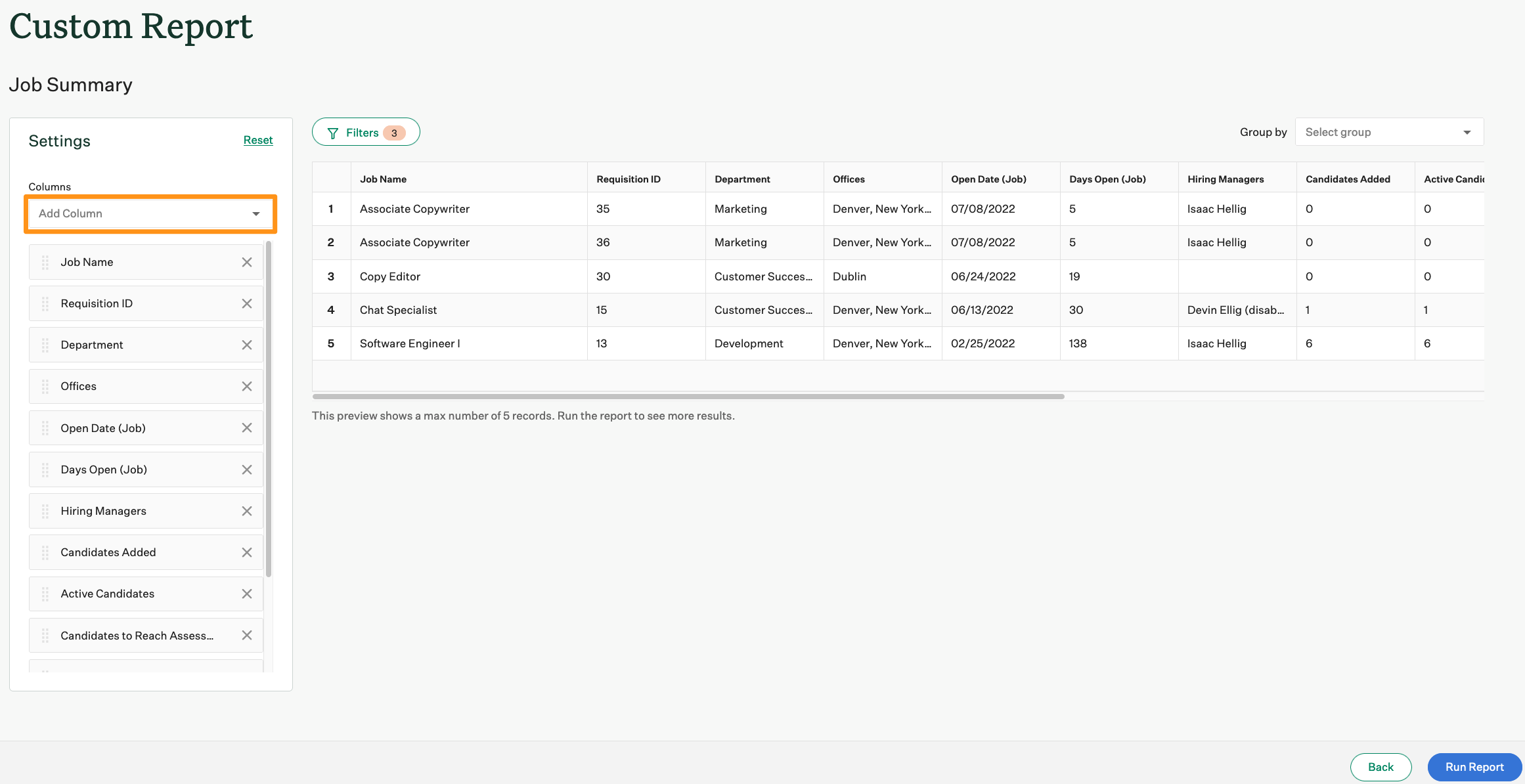The width and height of the screenshot is (1525, 784).
Task: Remove the Active Candidates column
Action: [x=247, y=593]
